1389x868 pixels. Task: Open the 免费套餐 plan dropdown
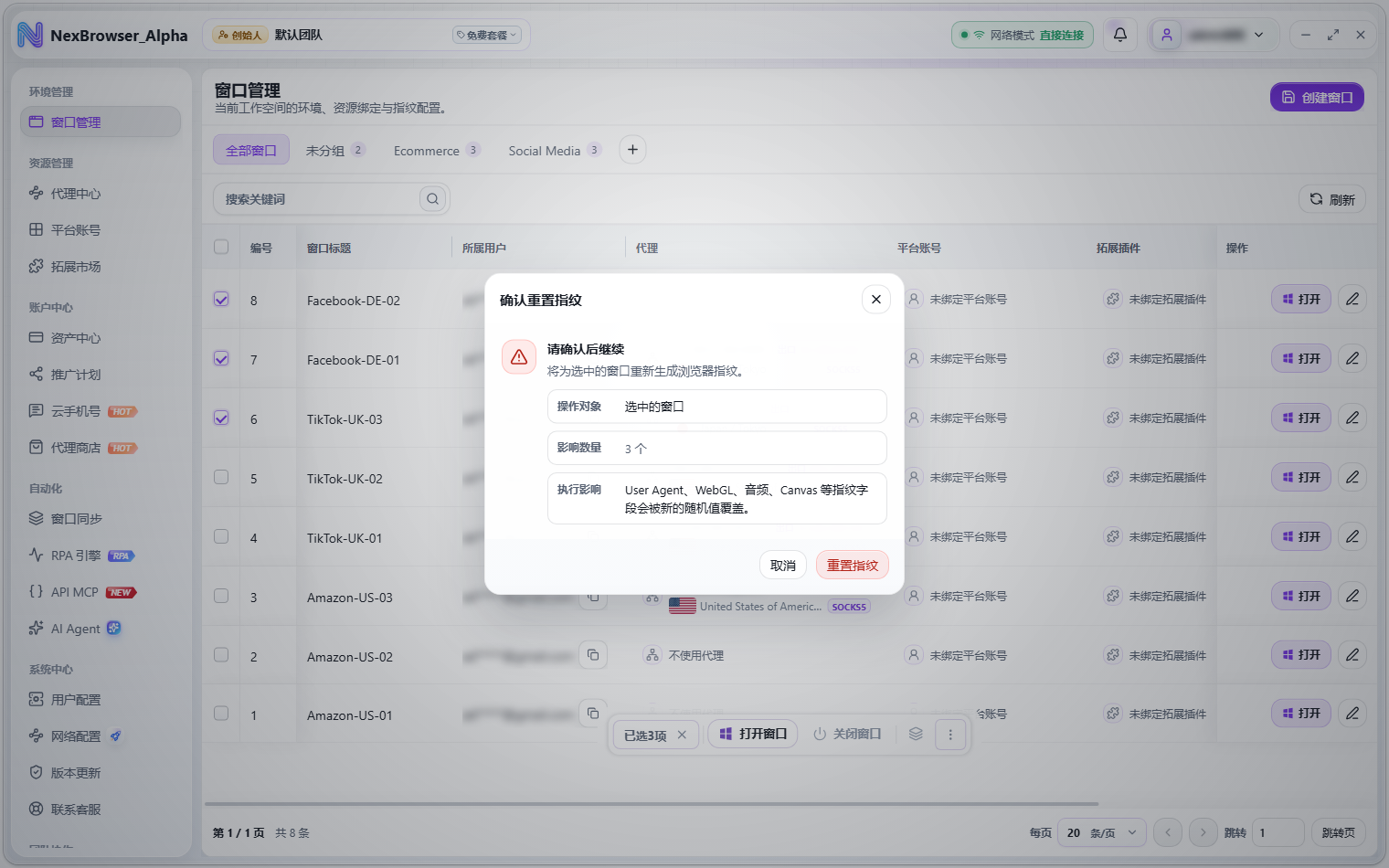[x=487, y=35]
